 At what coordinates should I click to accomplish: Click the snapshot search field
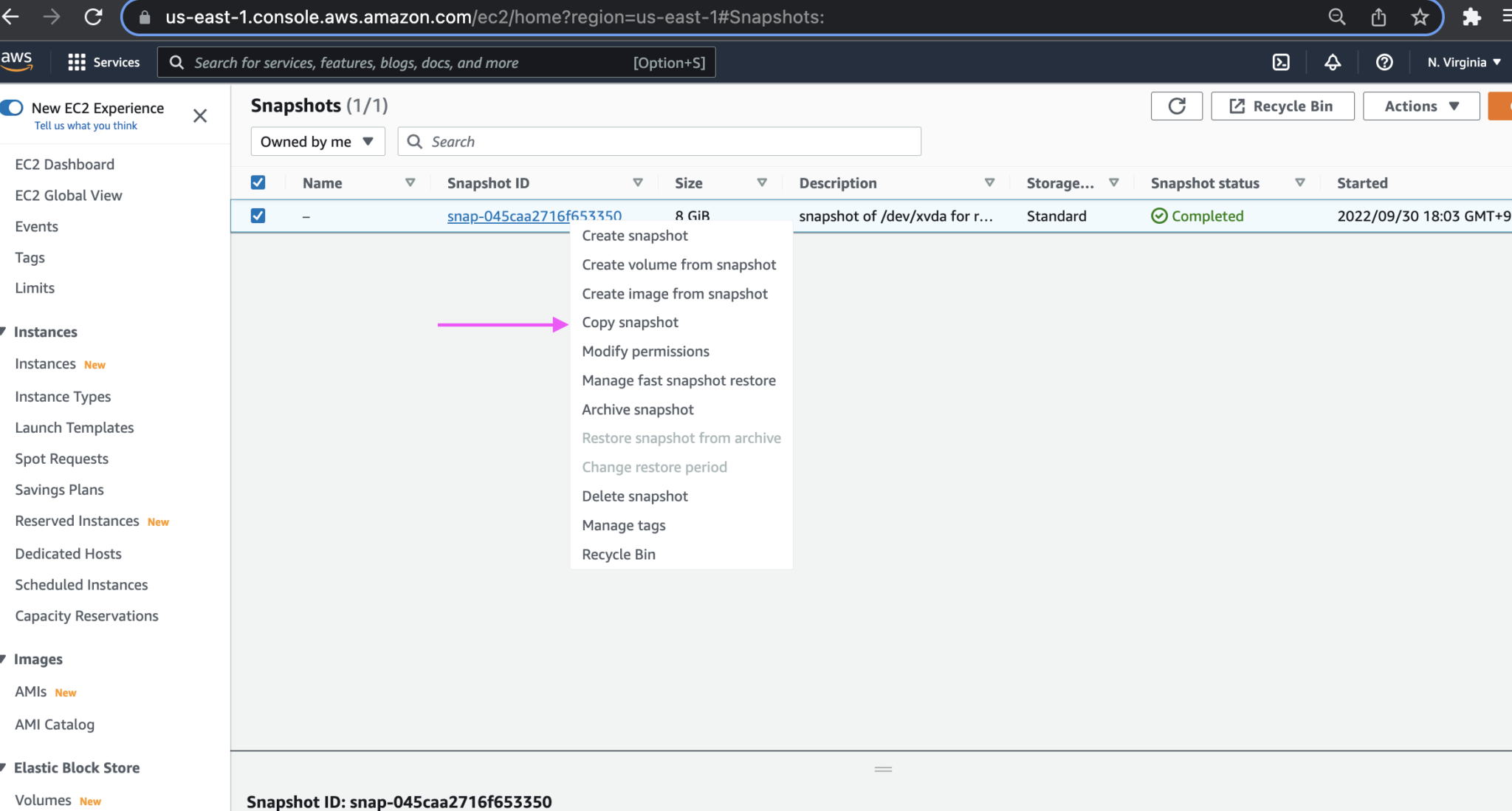657,141
